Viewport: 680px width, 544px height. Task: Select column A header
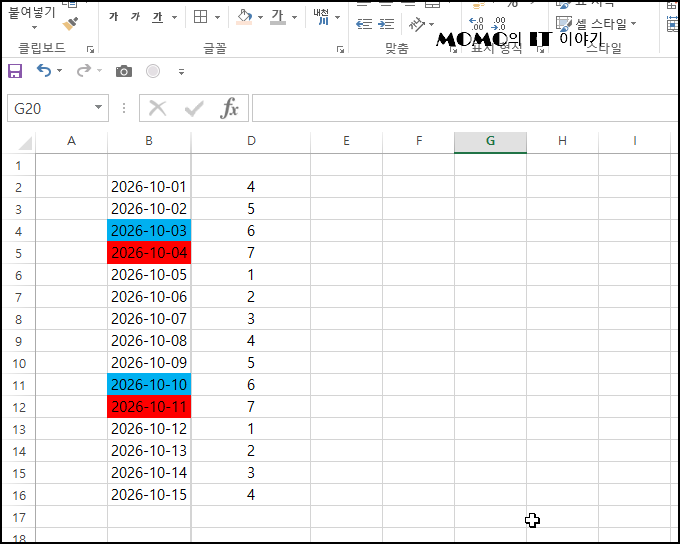[x=72, y=141]
